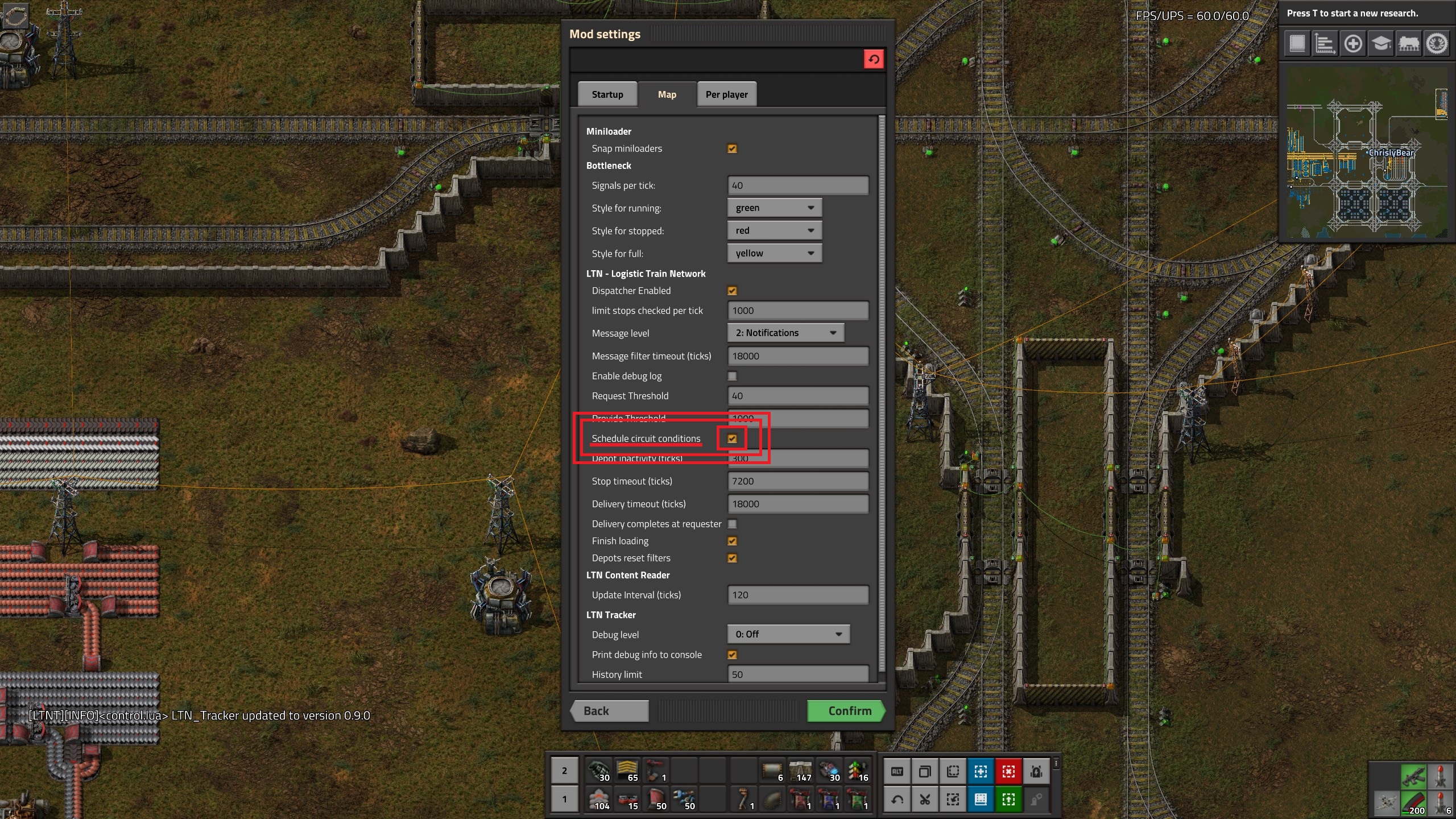Viewport: 1456px width, 819px height.
Task: Select the green upgrade planner shortcut
Action: [1008, 800]
